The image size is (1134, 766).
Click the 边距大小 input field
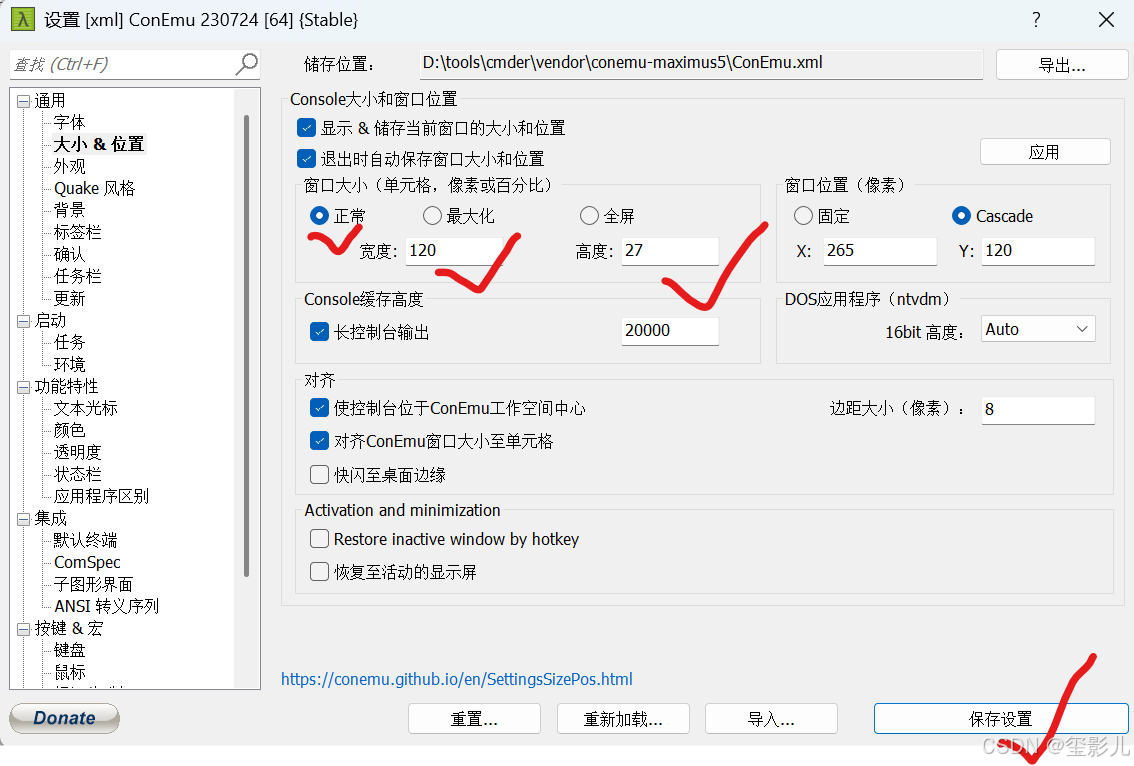point(1038,409)
